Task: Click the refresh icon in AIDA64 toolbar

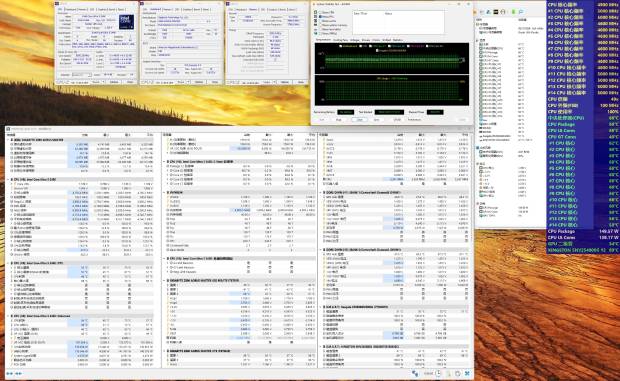Action: click(x=503, y=12)
